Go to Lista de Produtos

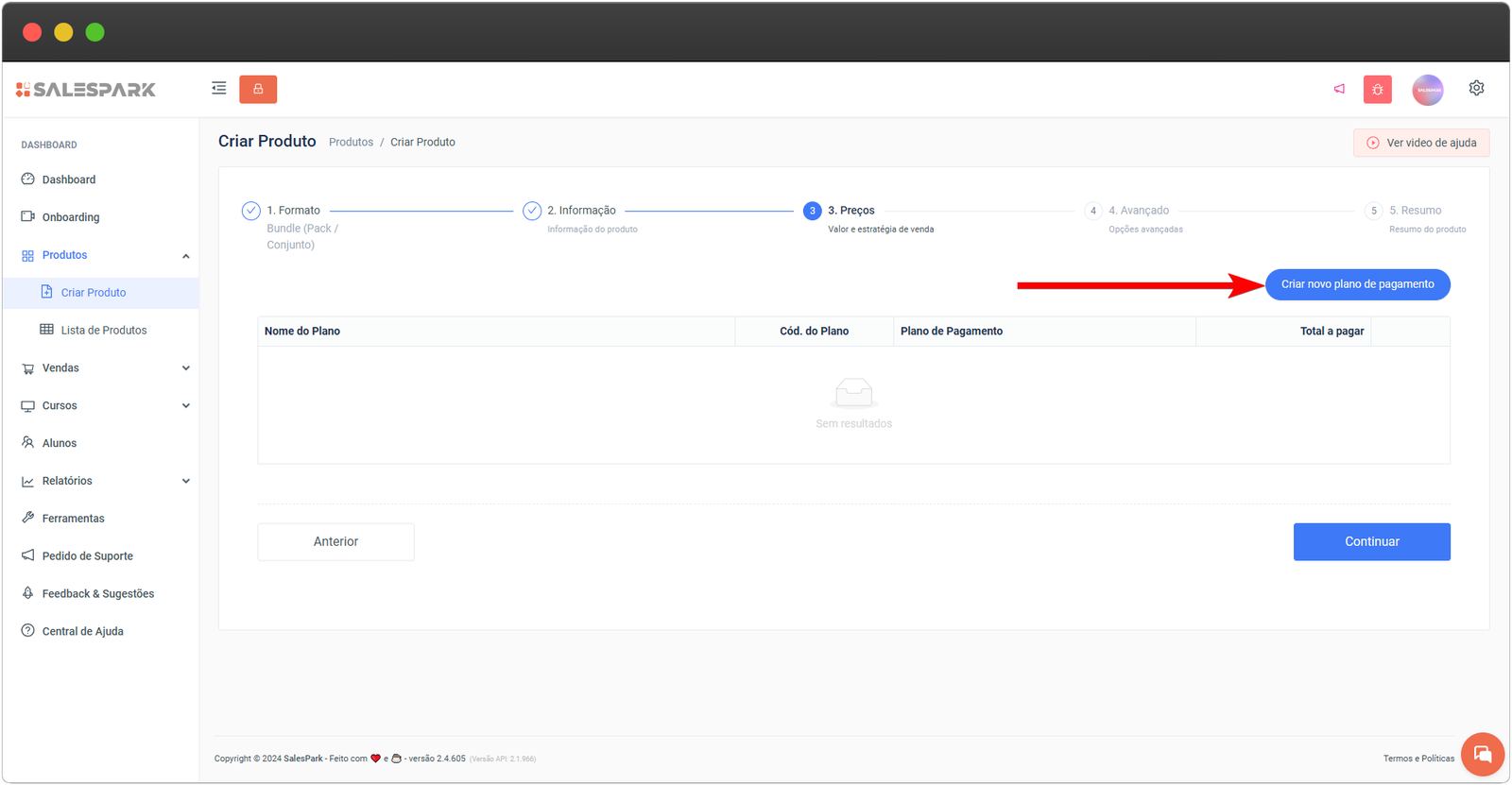104,331
